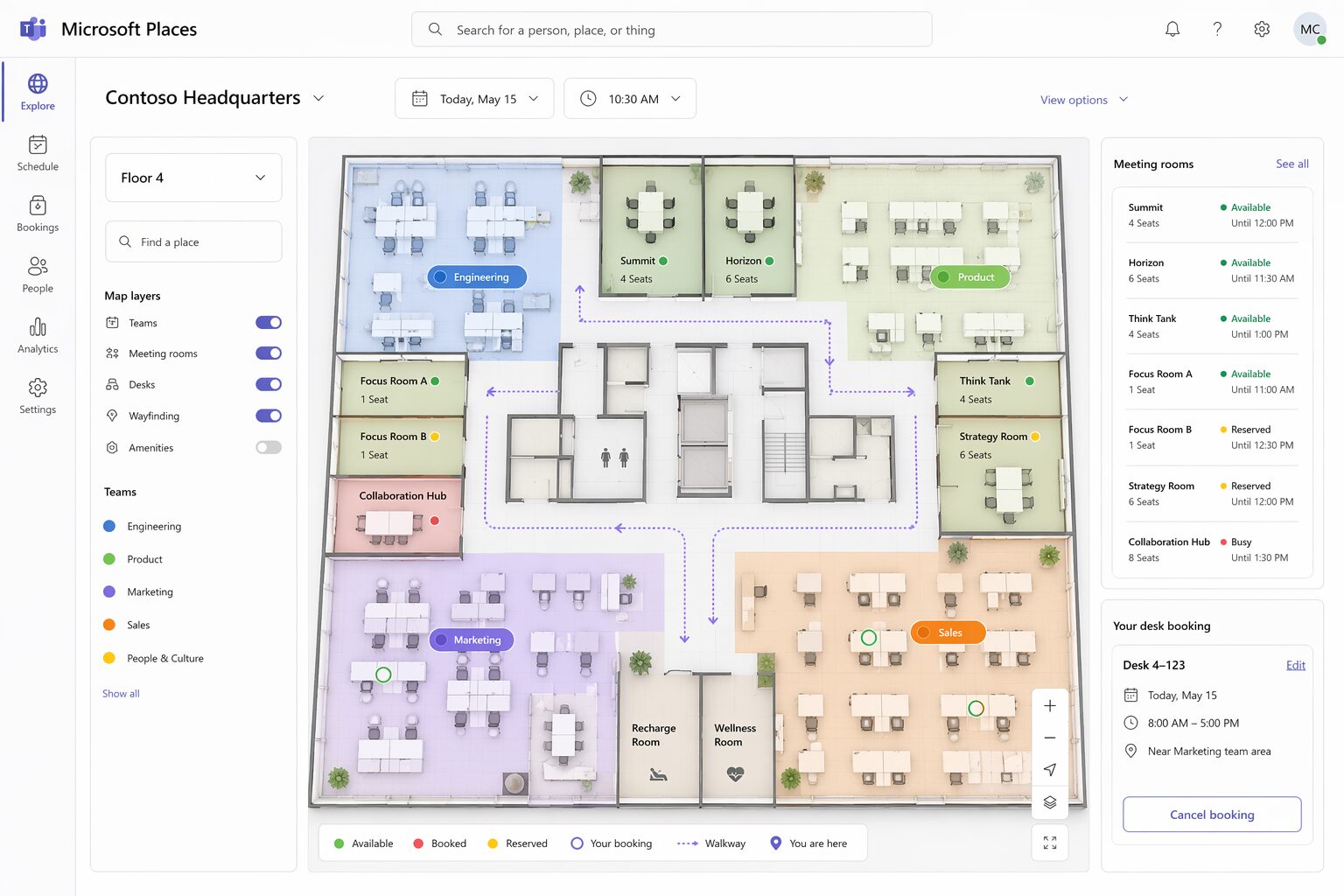Click the Recharge Room icon on map
The image size is (1344, 896).
point(658,773)
